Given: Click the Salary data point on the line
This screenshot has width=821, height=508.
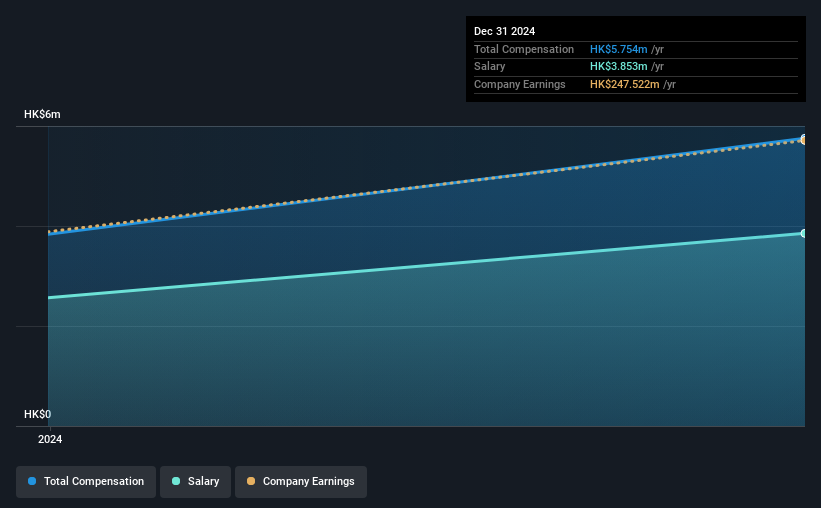Looking at the screenshot, I should pyautogui.click(x=803, y=234).
